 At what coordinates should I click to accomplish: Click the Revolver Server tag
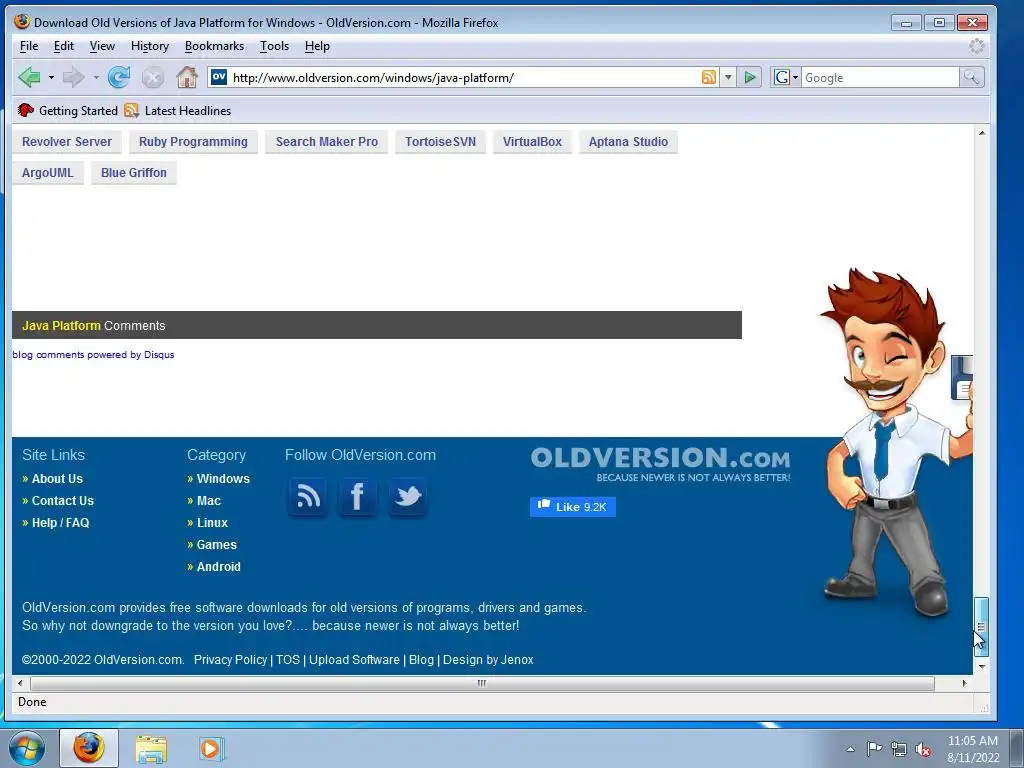tap(67, 142)
